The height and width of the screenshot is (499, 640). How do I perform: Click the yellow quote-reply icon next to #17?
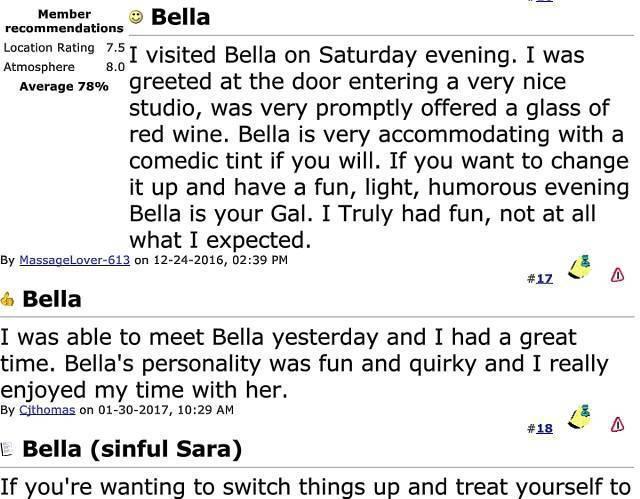click(x=579, y=269)
